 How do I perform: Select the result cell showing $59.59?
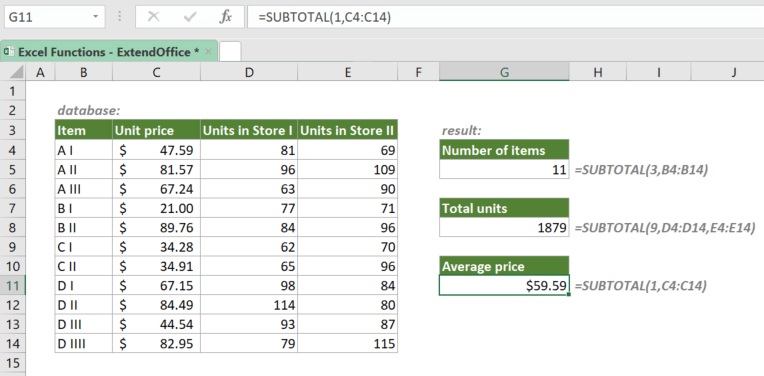504,285
